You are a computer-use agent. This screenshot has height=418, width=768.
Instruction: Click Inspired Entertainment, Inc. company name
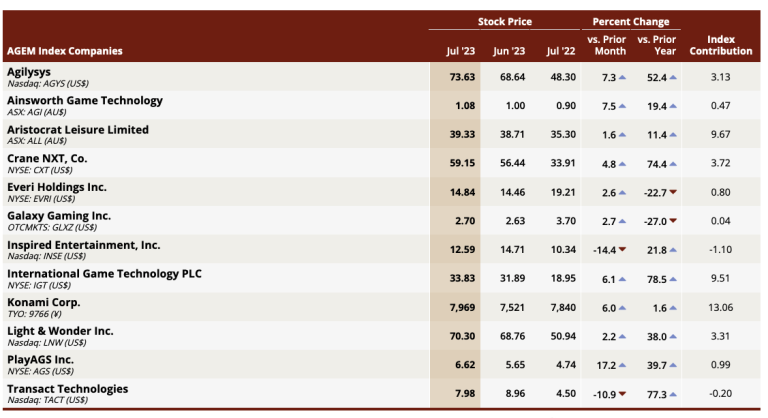[x=84, y=245]
